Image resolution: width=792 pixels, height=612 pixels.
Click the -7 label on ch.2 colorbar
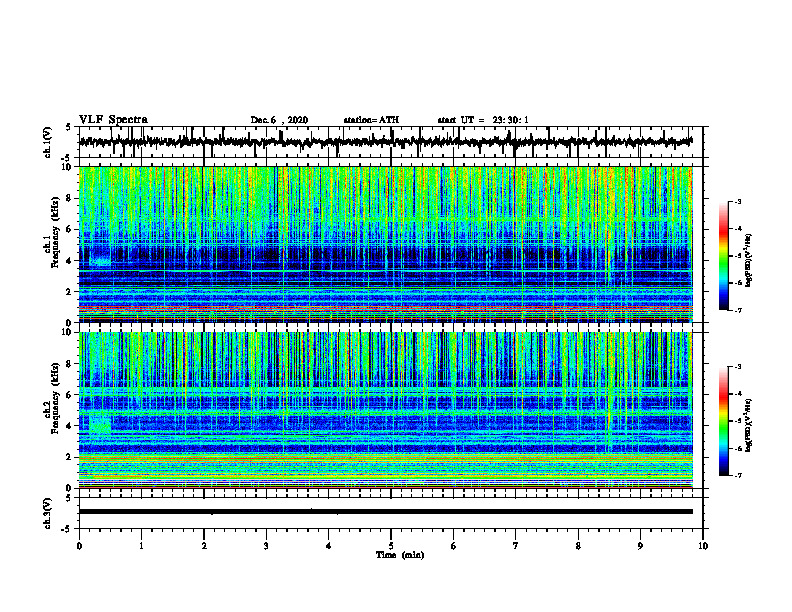[x=738, y=475]
